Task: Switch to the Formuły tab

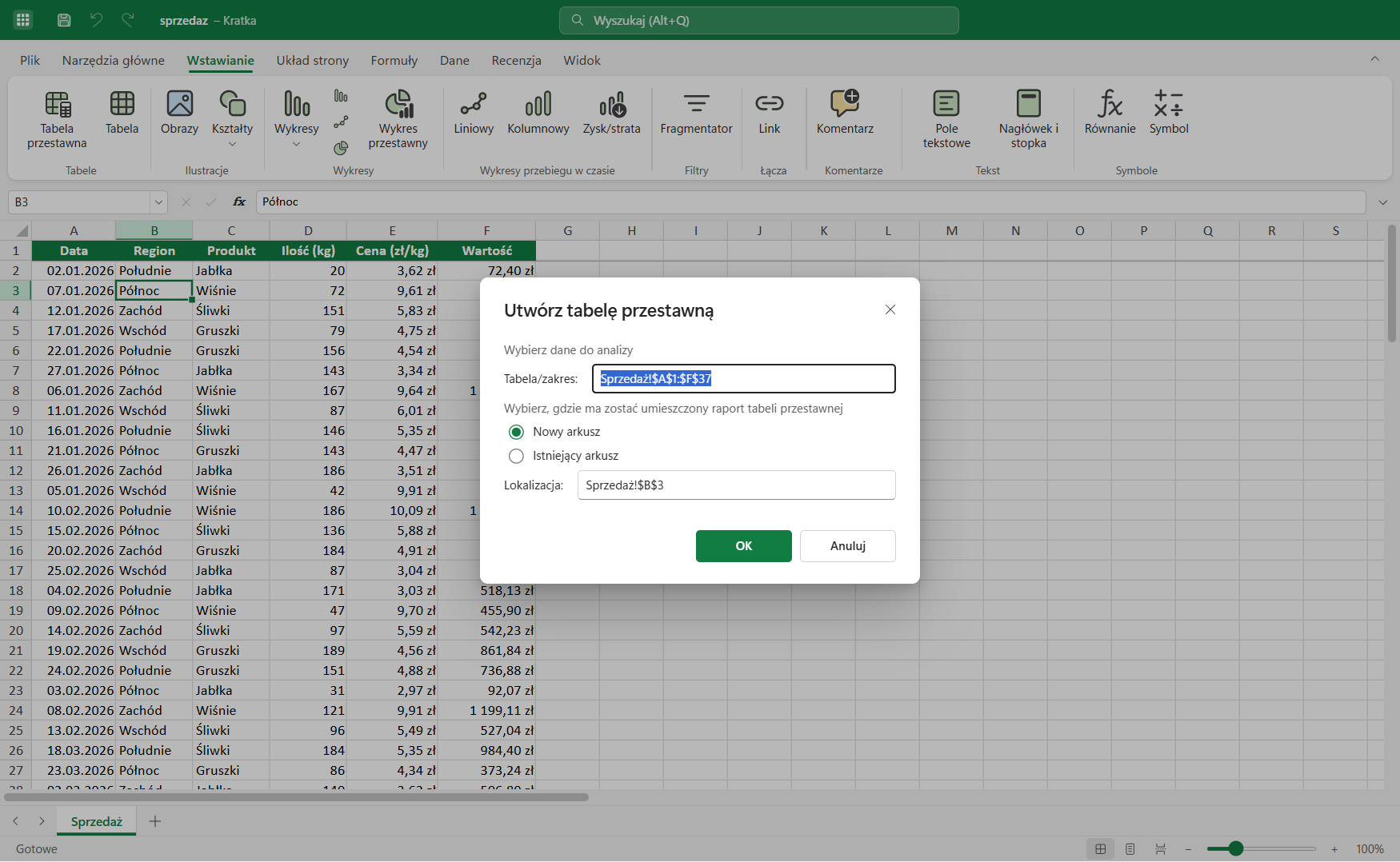Action: pos(394,60)
